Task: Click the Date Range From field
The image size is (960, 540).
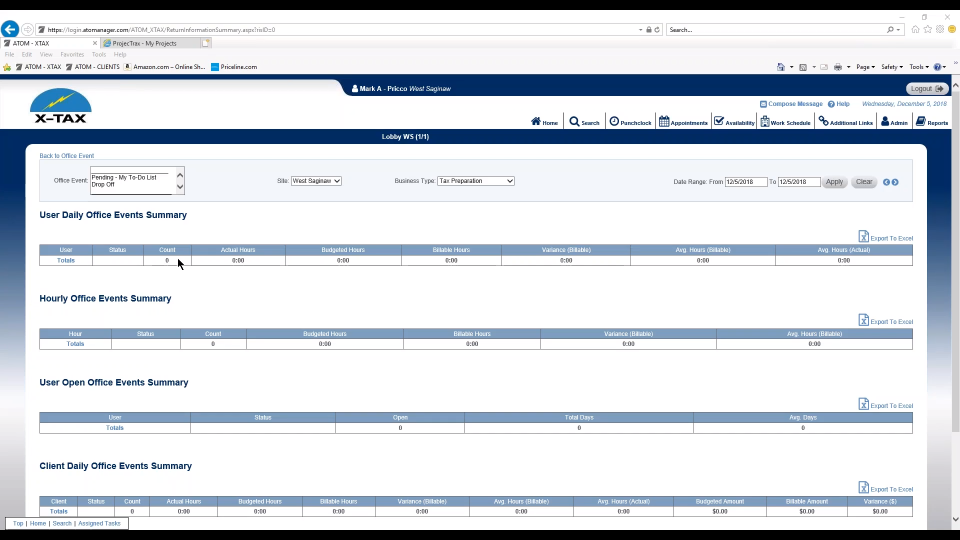Action: pyautogui.click(x=746, y=182)
